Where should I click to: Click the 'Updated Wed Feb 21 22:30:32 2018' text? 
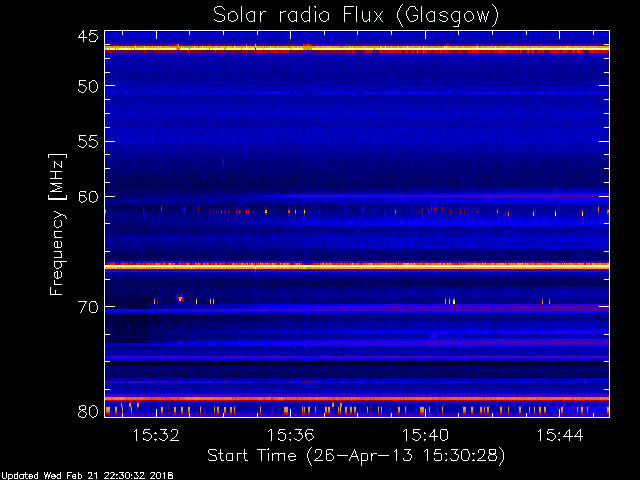click(x=87, y=476)
